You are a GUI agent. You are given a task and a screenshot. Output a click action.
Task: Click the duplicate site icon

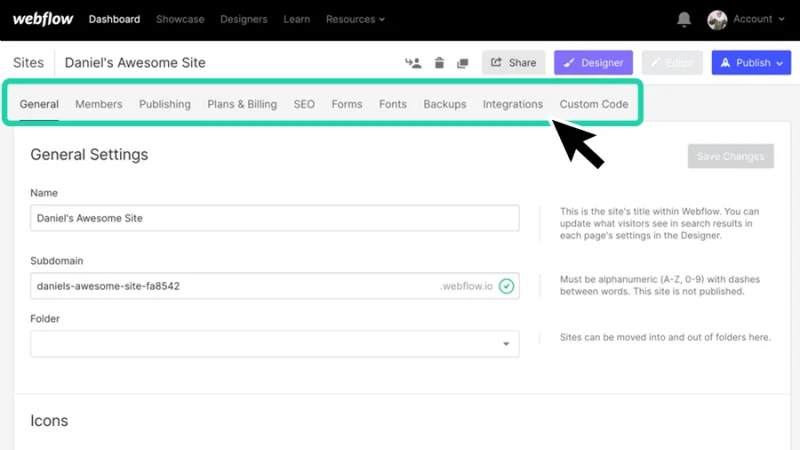(x=463, y=63)
